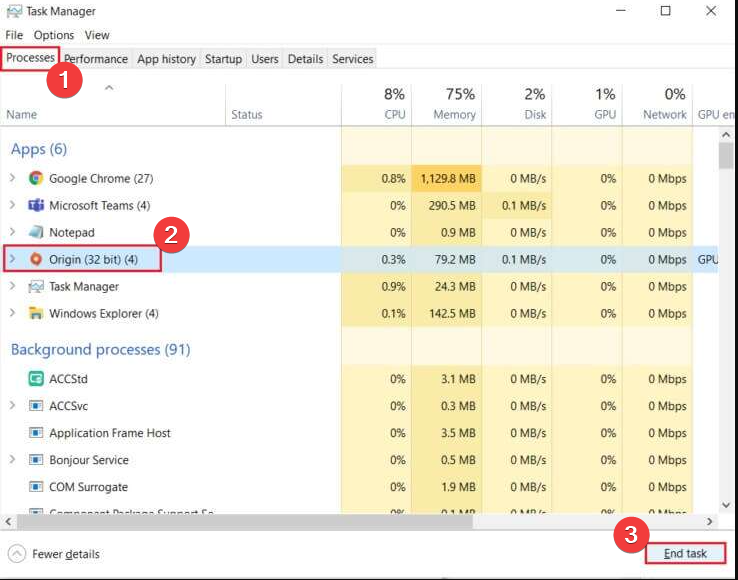Switch to the Users tab

265,59
